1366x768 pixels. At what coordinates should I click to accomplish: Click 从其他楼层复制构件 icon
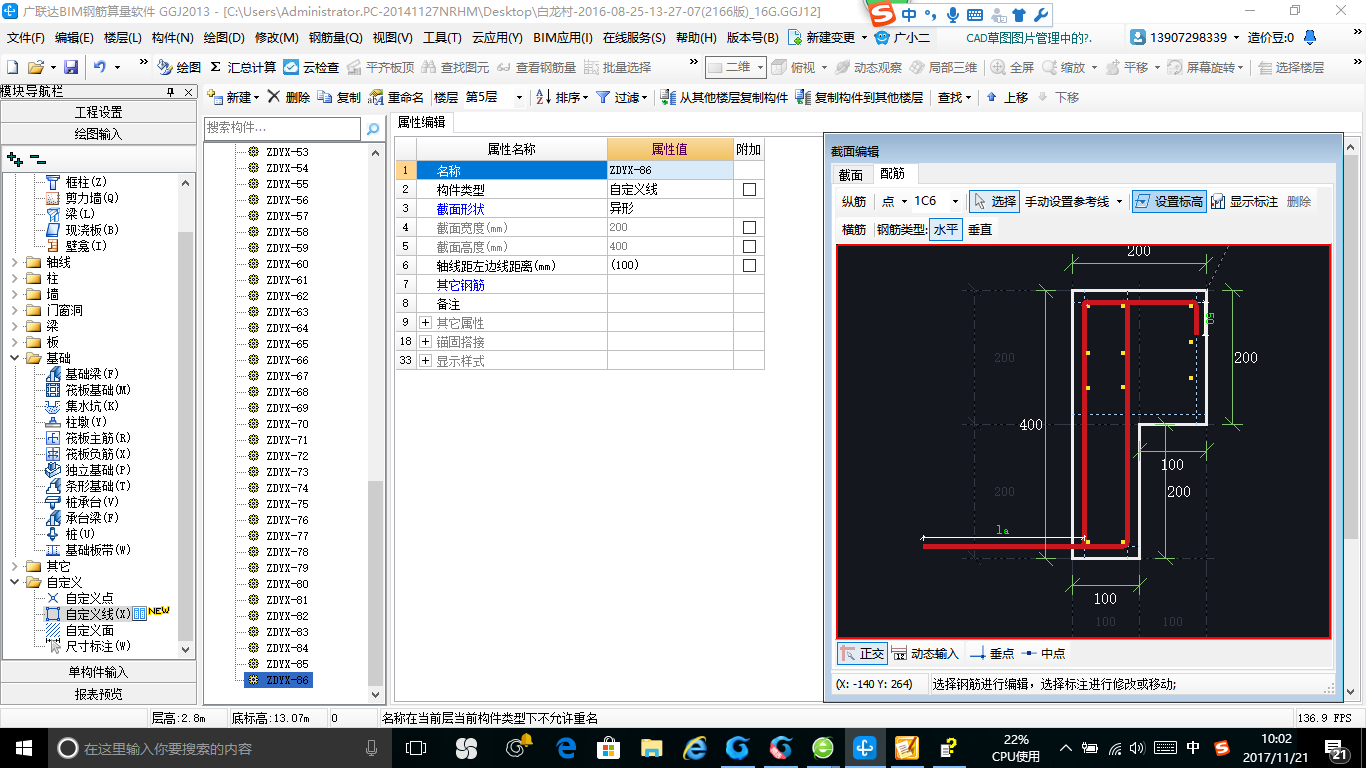click(x=667, y=97)
